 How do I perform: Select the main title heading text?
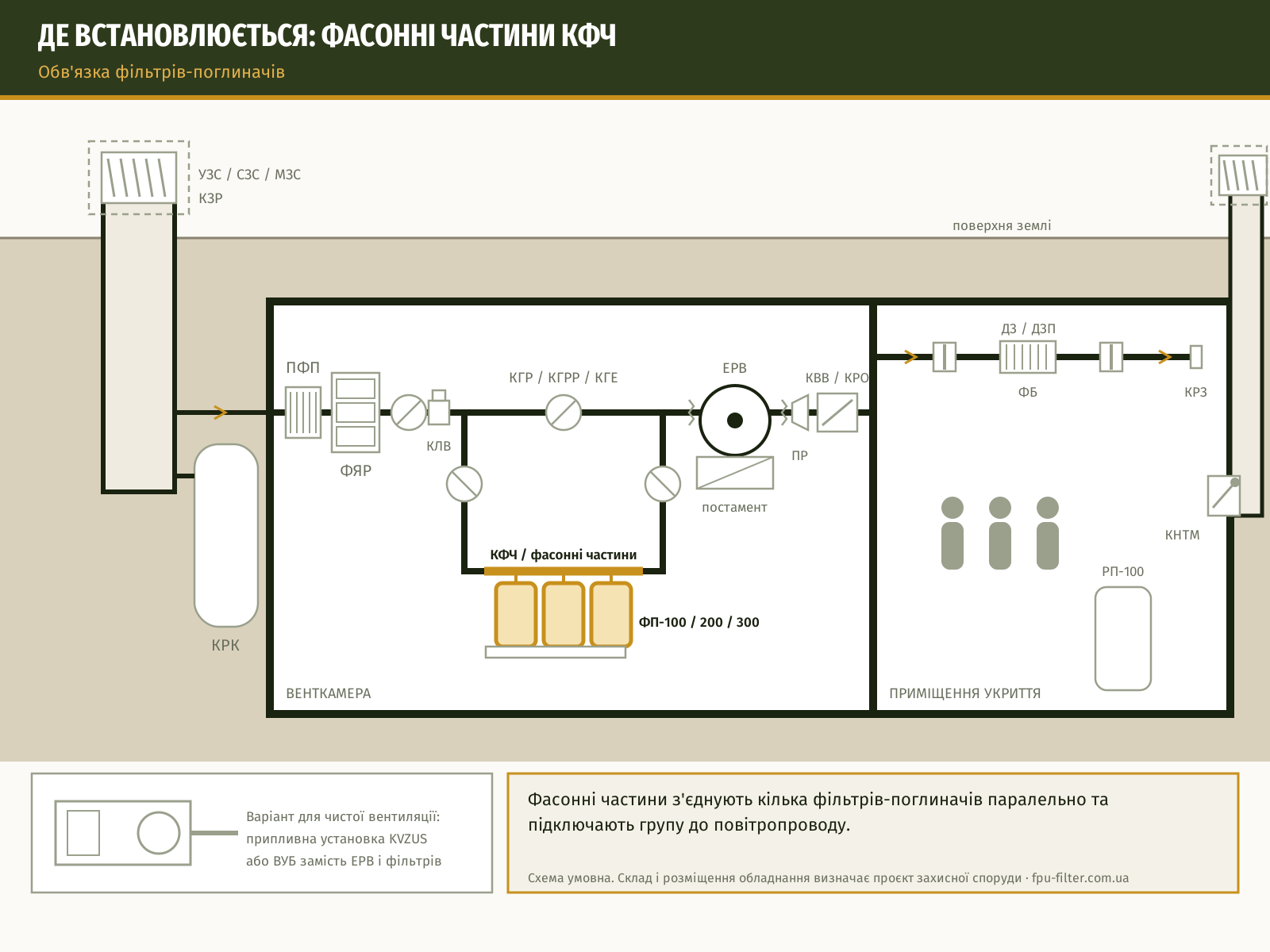pos(327,36)
